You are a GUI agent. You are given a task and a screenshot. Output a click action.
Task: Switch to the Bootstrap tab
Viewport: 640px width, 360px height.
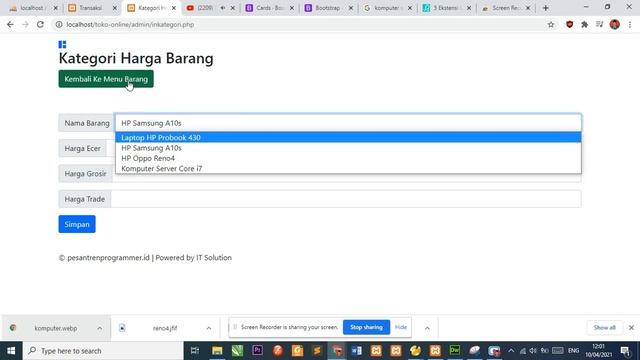tap(328, 8)
